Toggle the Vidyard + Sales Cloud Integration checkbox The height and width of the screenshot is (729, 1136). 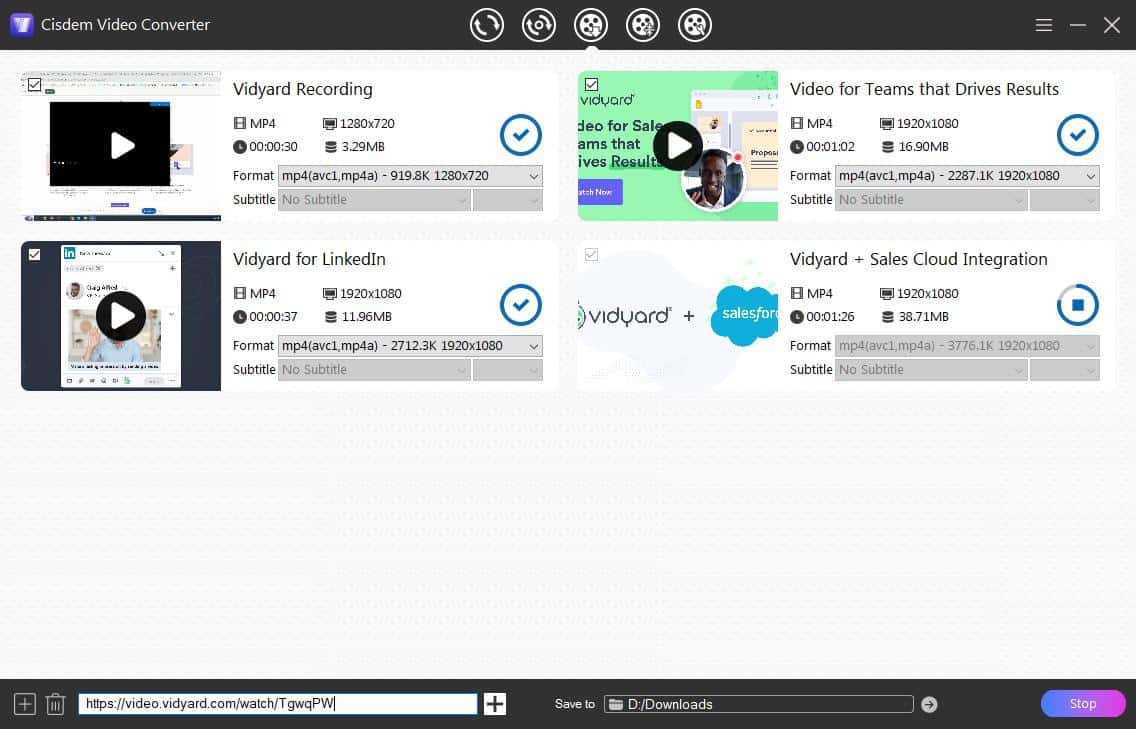coord(591,255)
